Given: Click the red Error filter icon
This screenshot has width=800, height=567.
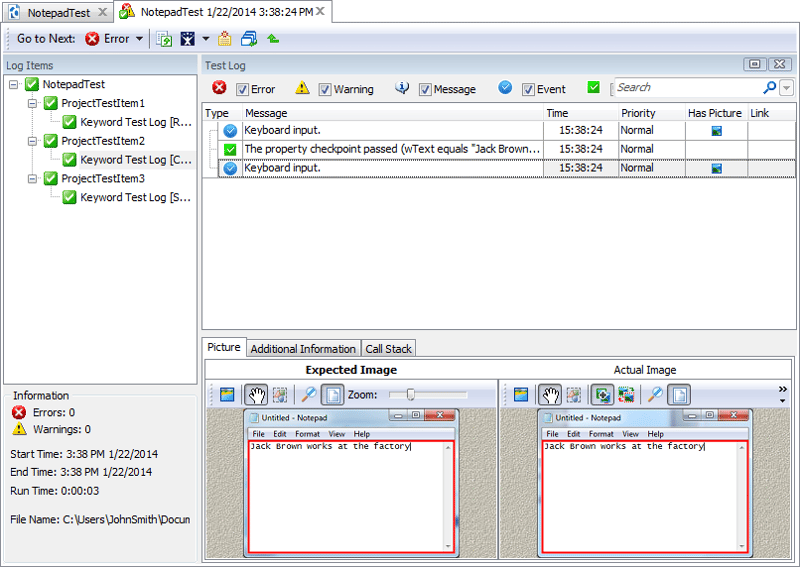Looking at the screenshot, I should (x=219, y=88).
